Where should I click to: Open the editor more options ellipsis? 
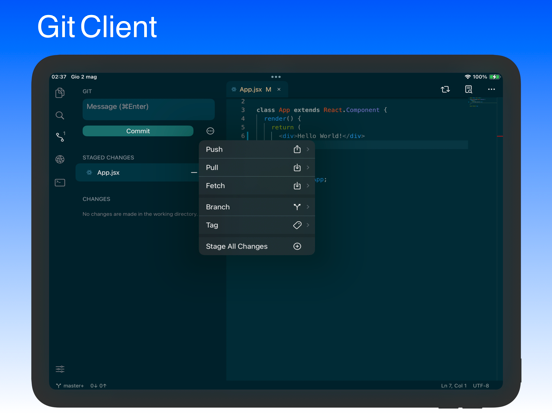491,89
